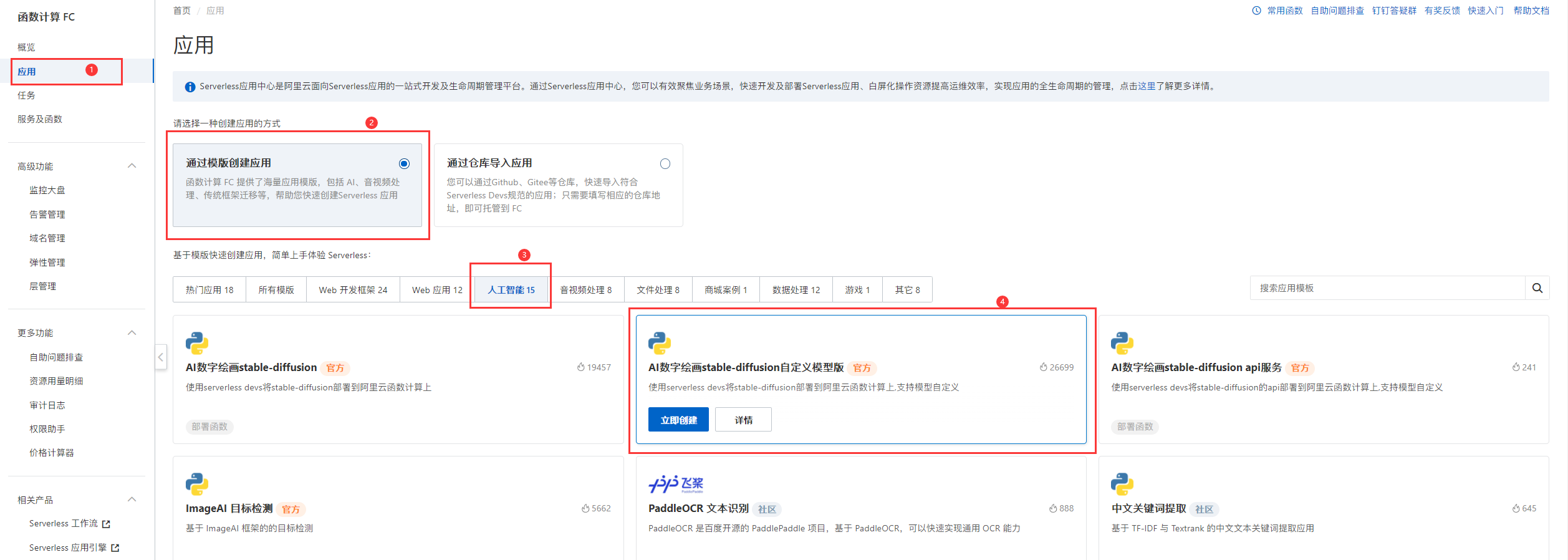Select 通过仓库导入应用 radio button
Image resolution: width=1568 pixels, height=560 pixels.
tap(665, 163)
